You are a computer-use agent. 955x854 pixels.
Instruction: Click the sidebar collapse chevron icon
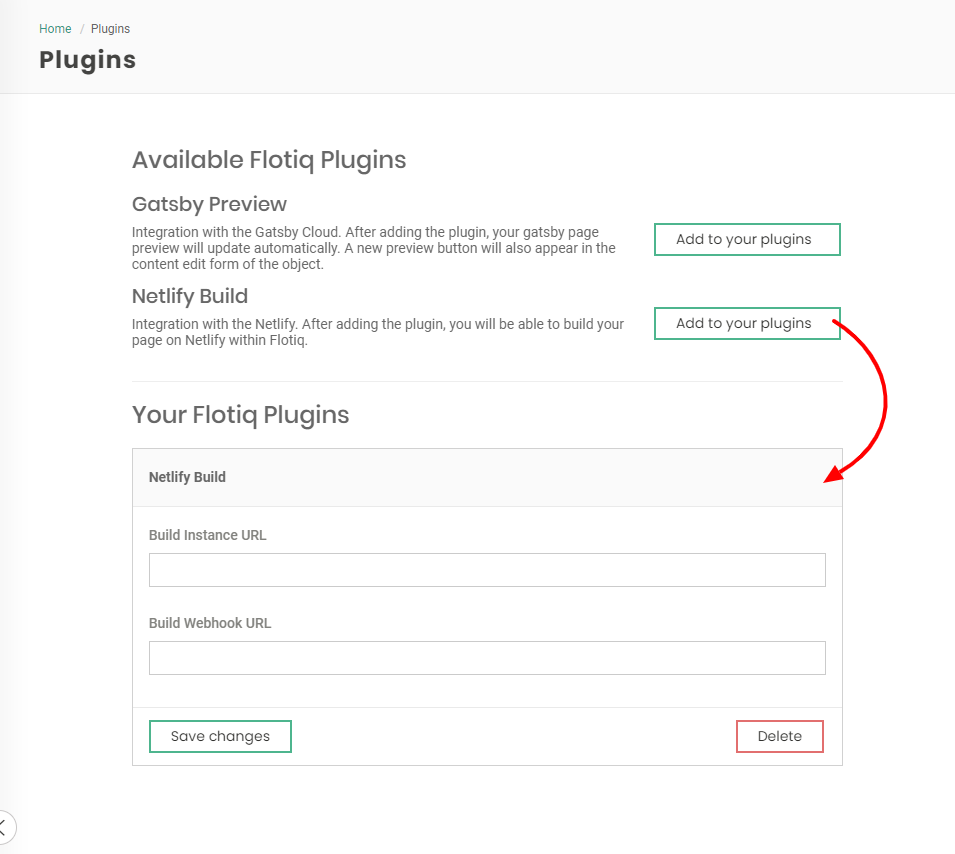point(5,827)
